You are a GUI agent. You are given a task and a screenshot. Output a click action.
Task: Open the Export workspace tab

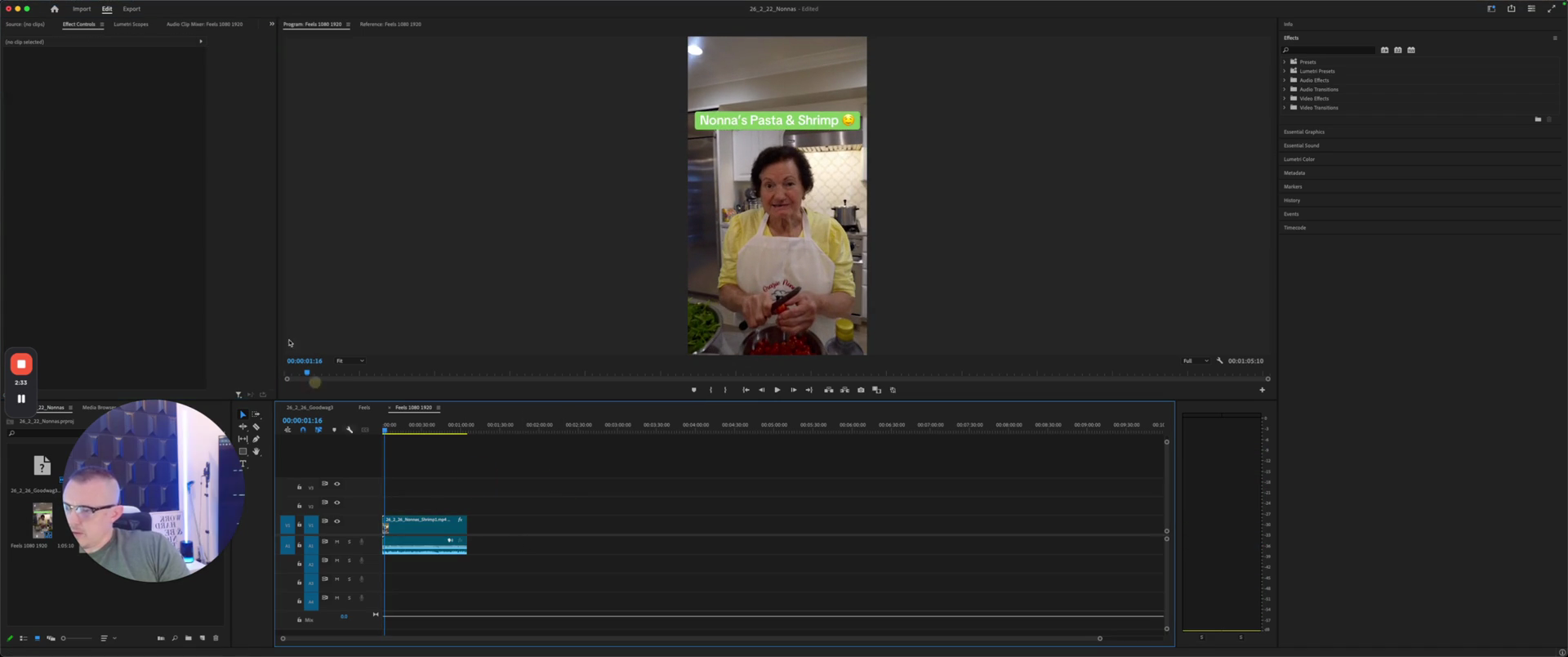tap(131, 9)
